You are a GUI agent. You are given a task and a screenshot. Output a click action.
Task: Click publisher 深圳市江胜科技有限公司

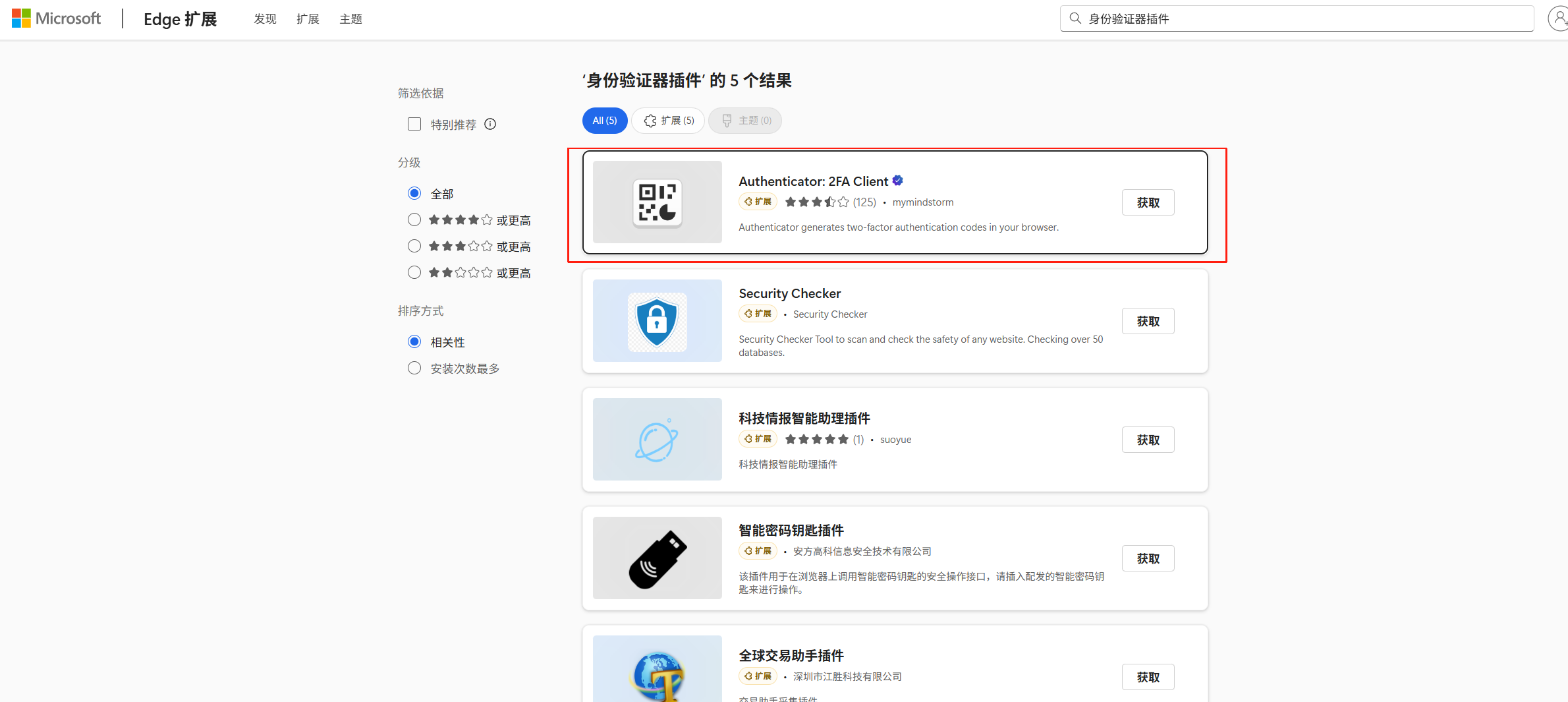(847, 677)
